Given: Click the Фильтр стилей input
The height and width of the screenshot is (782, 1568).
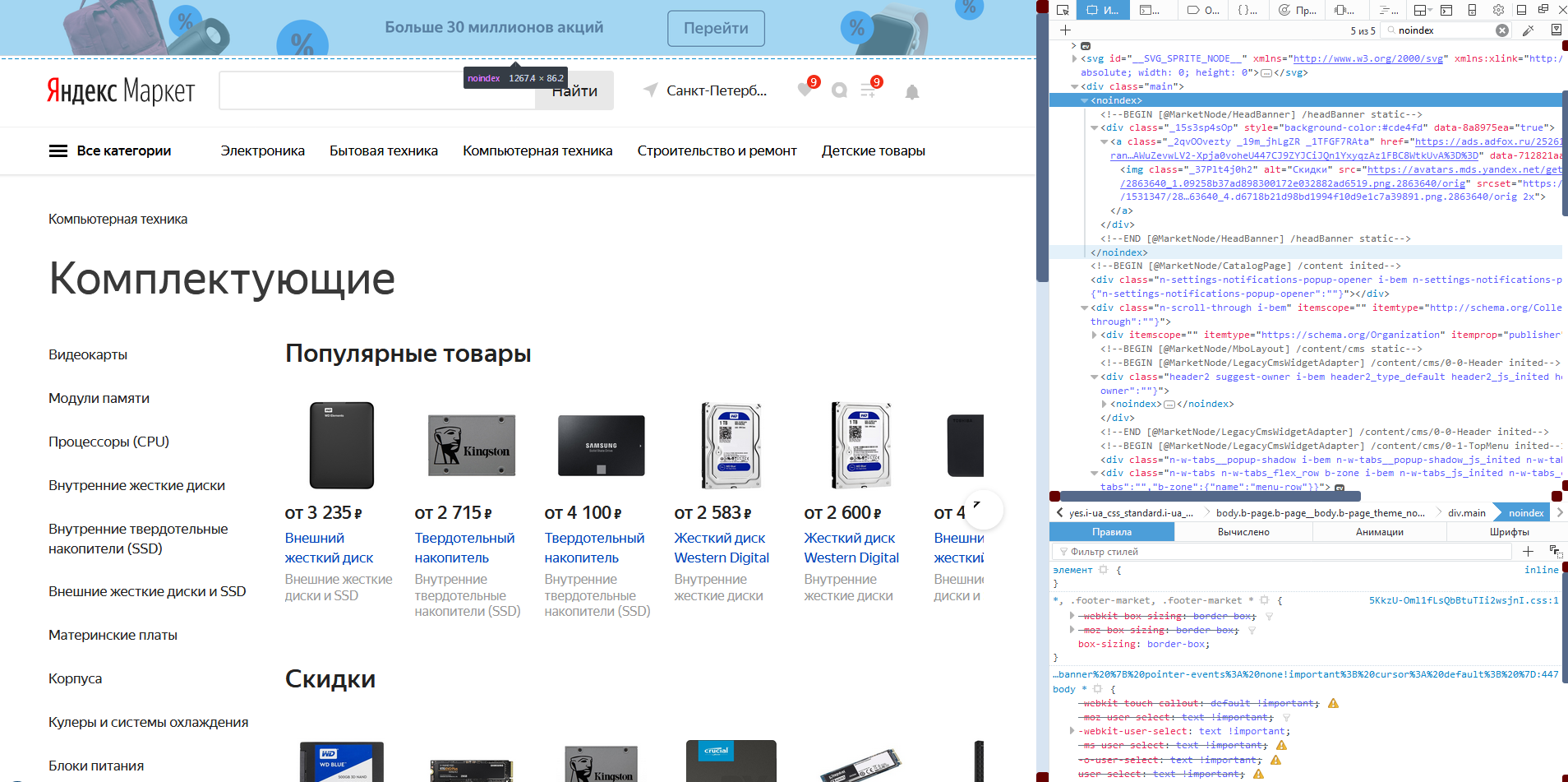Looking at the screenshot, I should (1280, 552).
